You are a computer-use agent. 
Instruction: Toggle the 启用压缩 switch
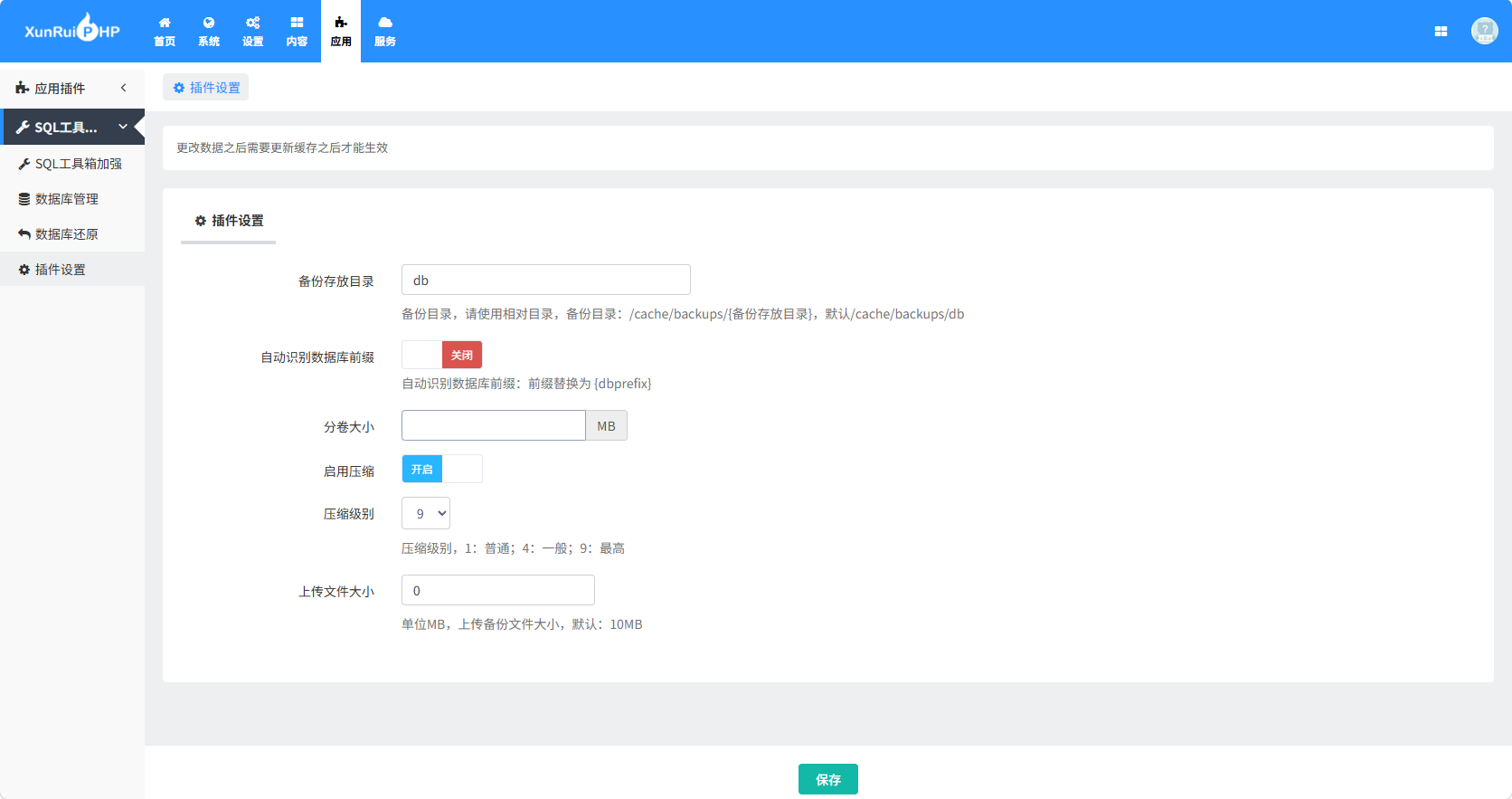pos(442,469)
